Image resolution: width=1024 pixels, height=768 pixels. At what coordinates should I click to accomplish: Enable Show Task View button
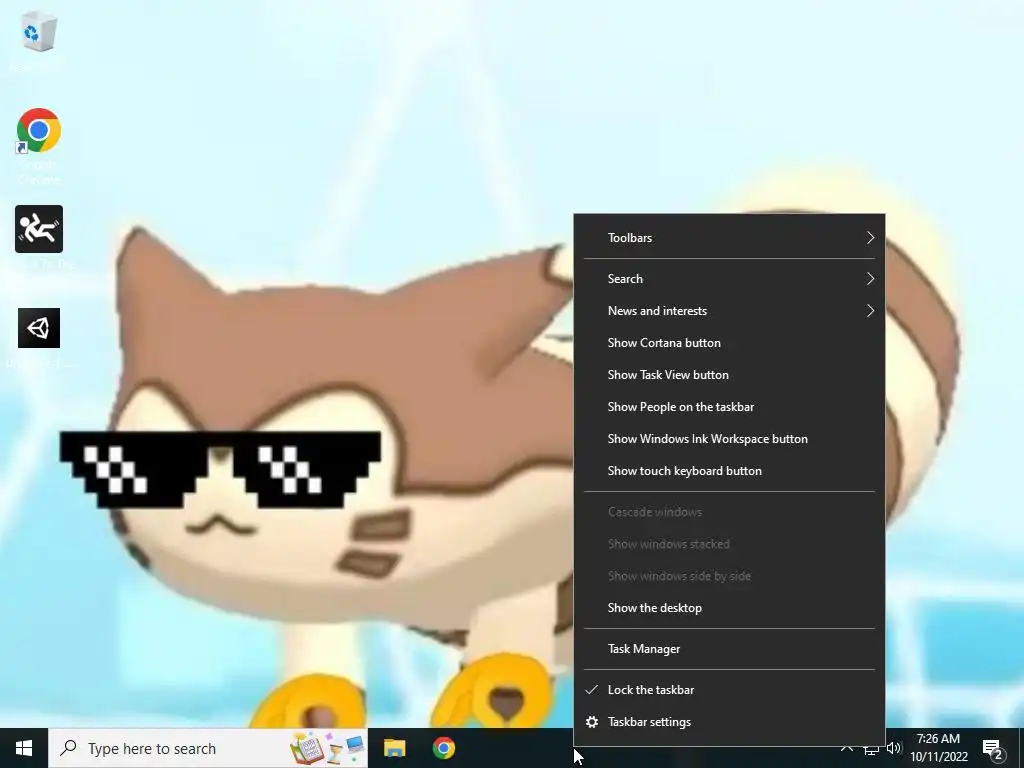(729, 375)
